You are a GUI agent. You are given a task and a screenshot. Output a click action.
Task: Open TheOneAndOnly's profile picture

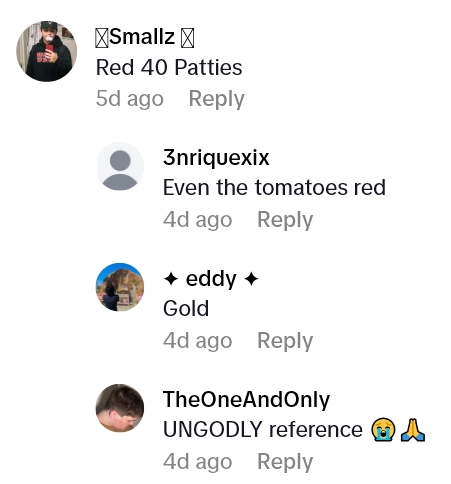coord(120,408)
